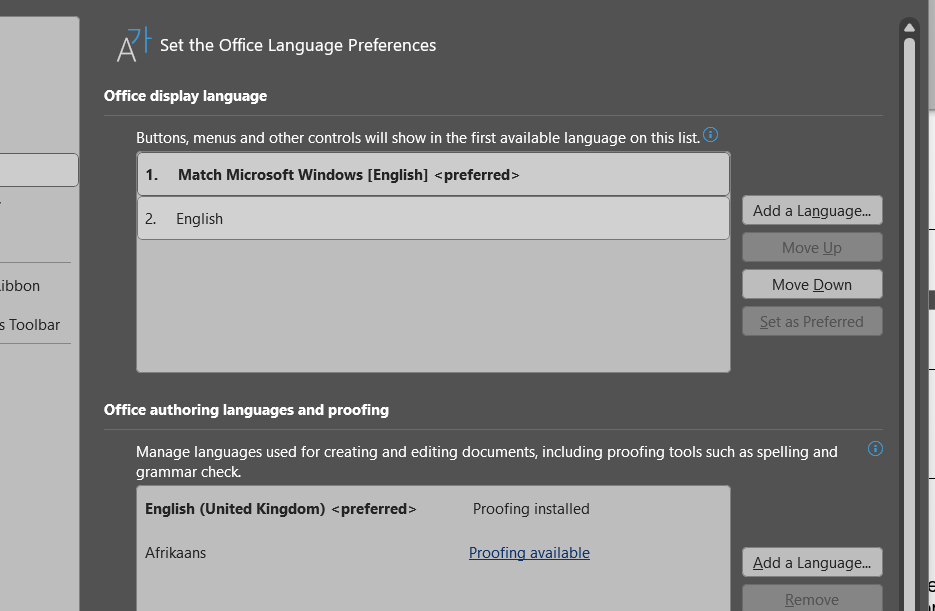Click the Set as Preferred button
The width and height of the screenshot is (935, 611).
click(812, 321)
